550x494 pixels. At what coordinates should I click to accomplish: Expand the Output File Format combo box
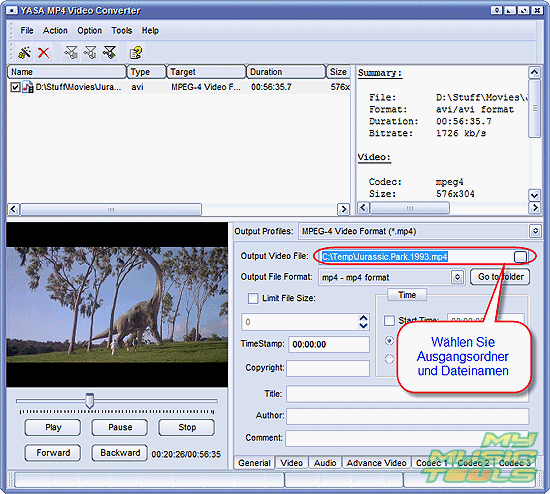(457, 277)
